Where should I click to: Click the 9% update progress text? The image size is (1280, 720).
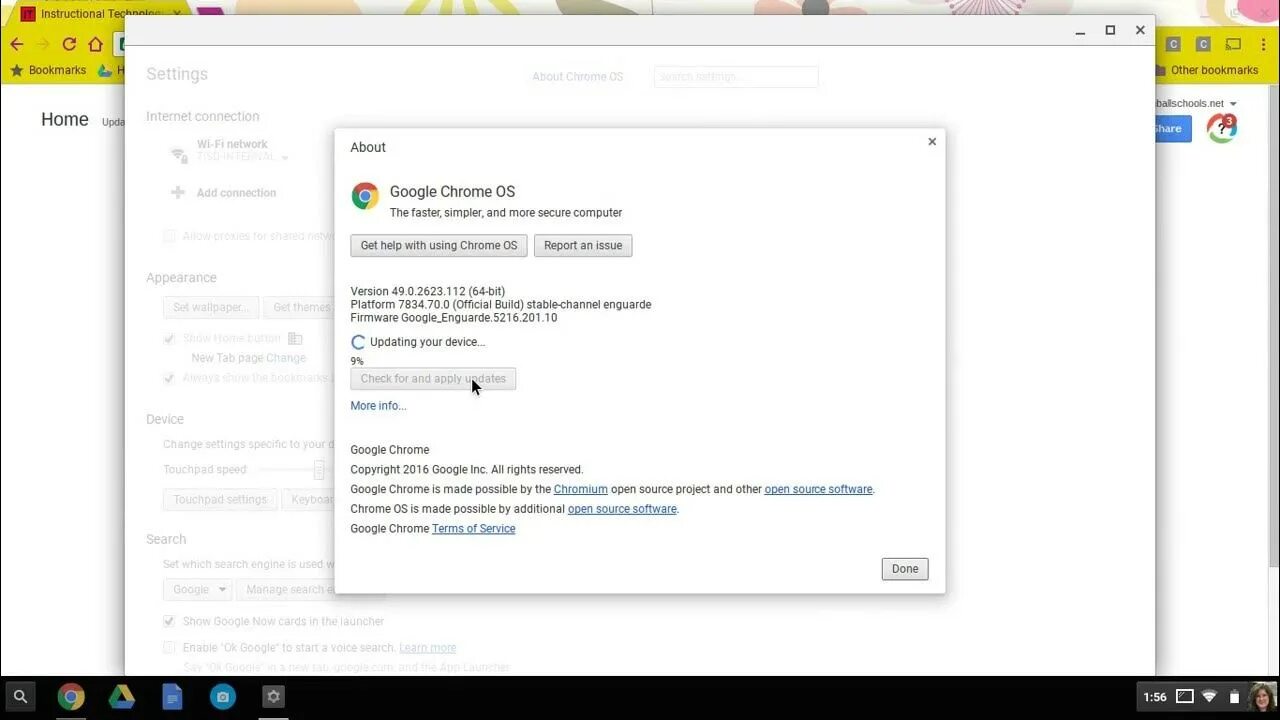pos(357,361)
